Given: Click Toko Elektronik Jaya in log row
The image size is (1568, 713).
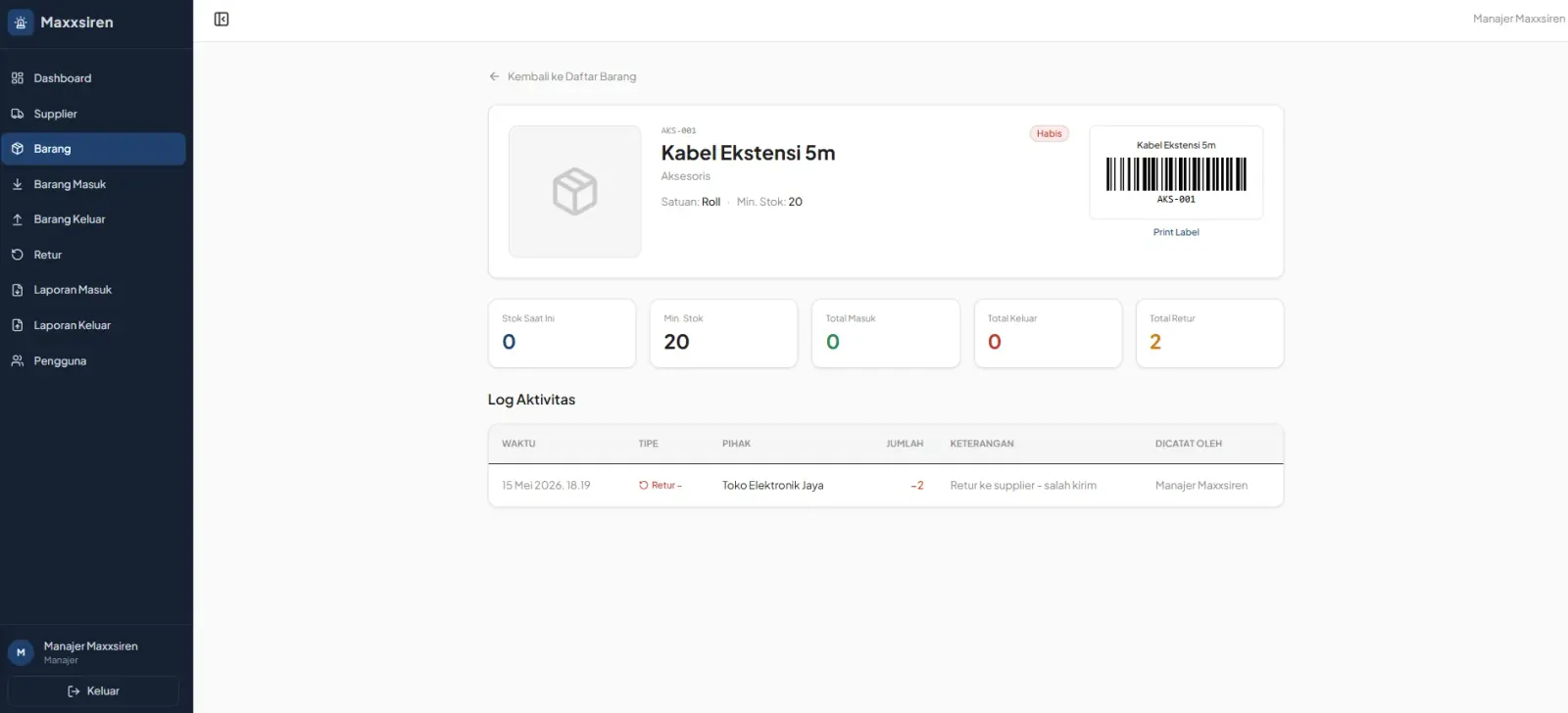Looking at the screenshot, I should [x=772, y=486].
